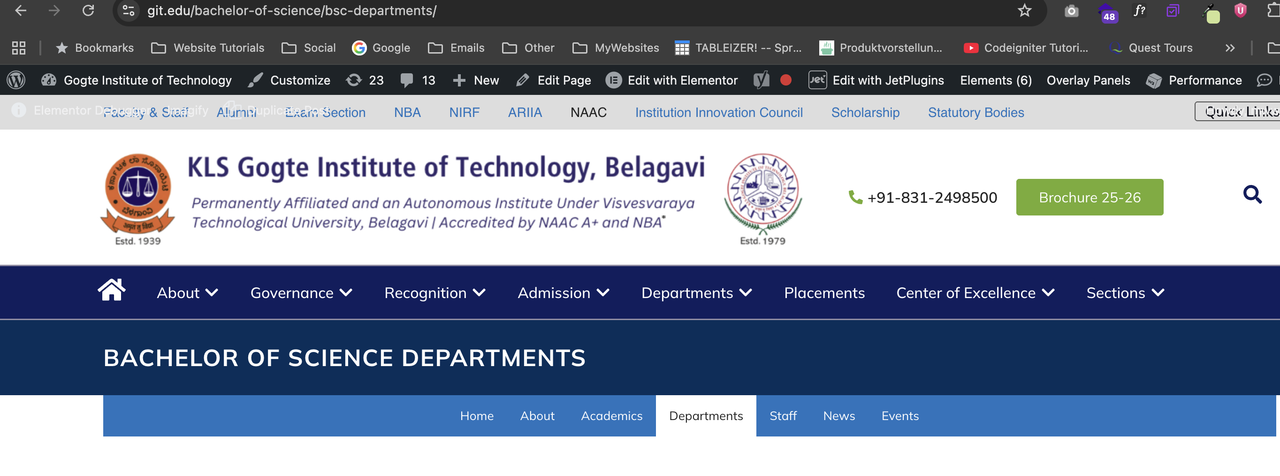
Task: Bookmark this page with the star icon
Action: [1024, 11]
